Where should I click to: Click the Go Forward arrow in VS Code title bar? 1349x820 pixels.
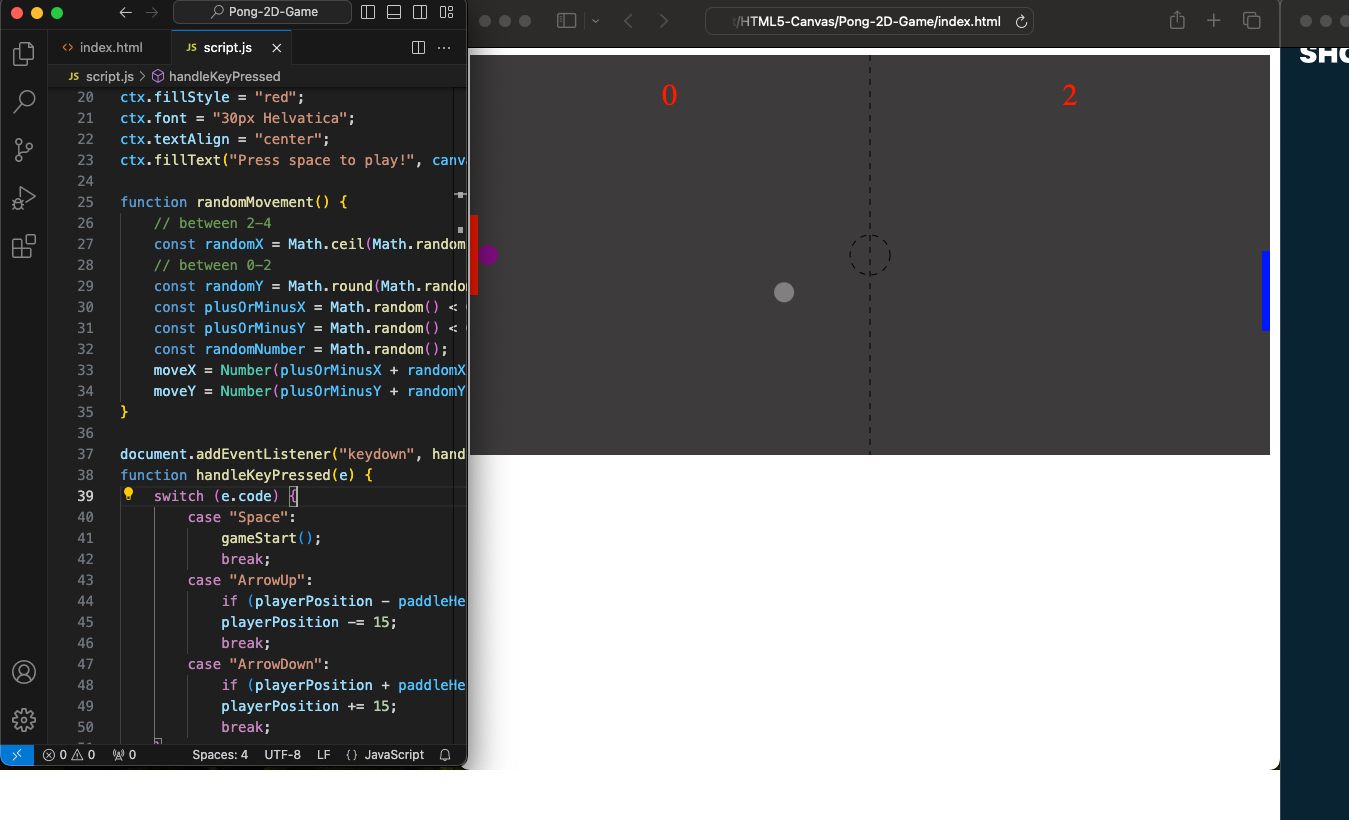152,13
